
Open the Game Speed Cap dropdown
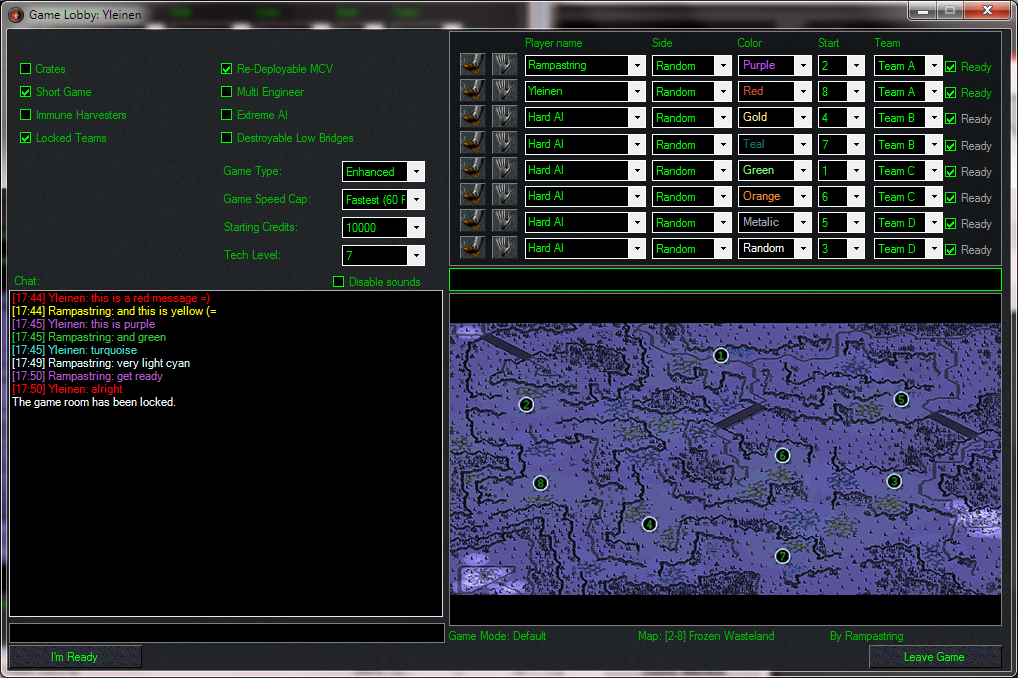click(384, 199)
